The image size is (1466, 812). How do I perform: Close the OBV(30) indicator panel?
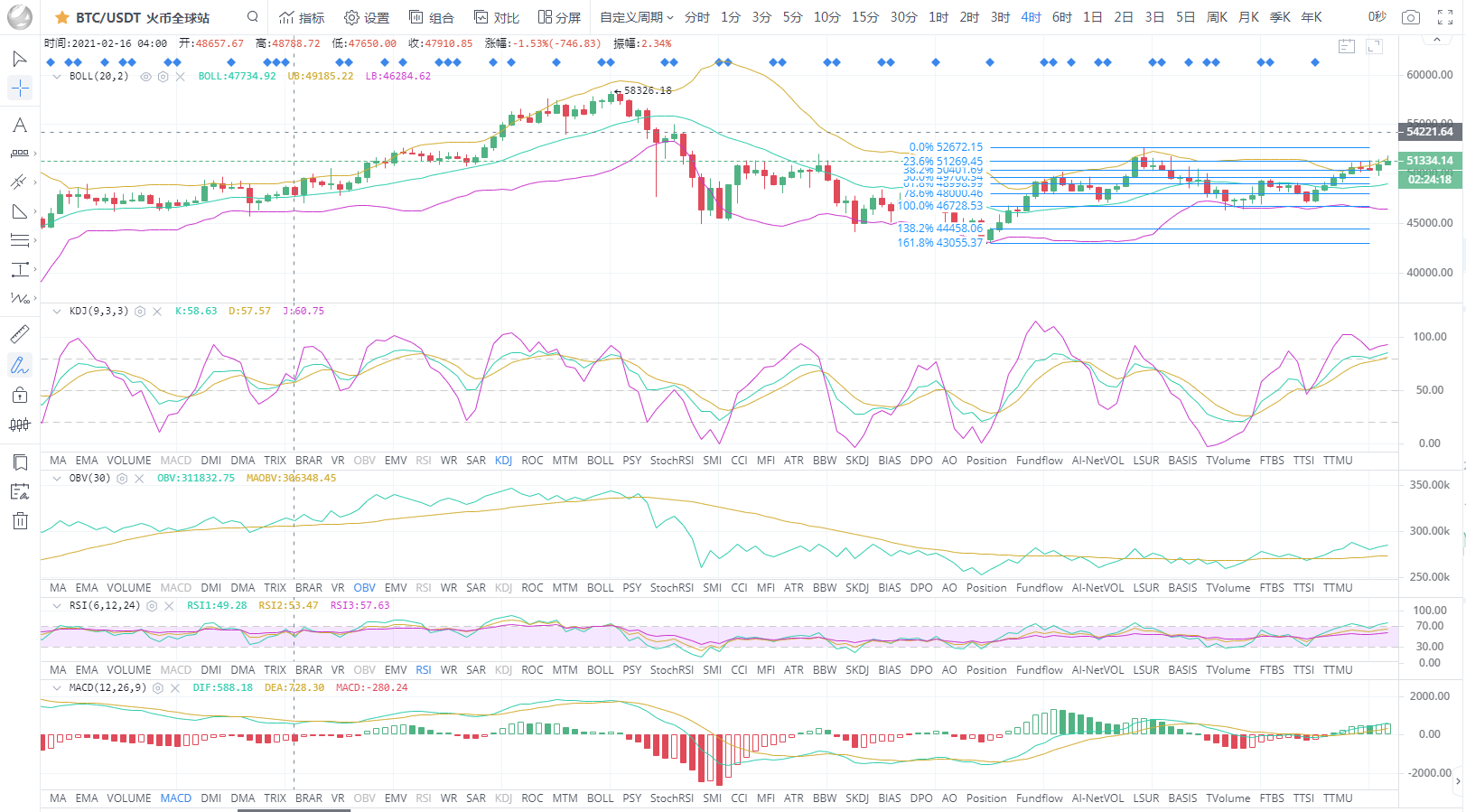pos(139,479)
